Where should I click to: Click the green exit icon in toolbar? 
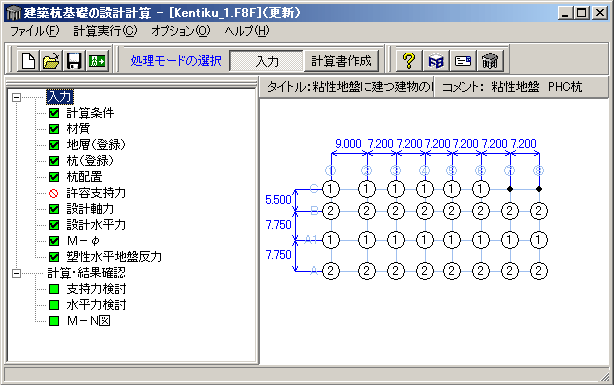point(97,61)
